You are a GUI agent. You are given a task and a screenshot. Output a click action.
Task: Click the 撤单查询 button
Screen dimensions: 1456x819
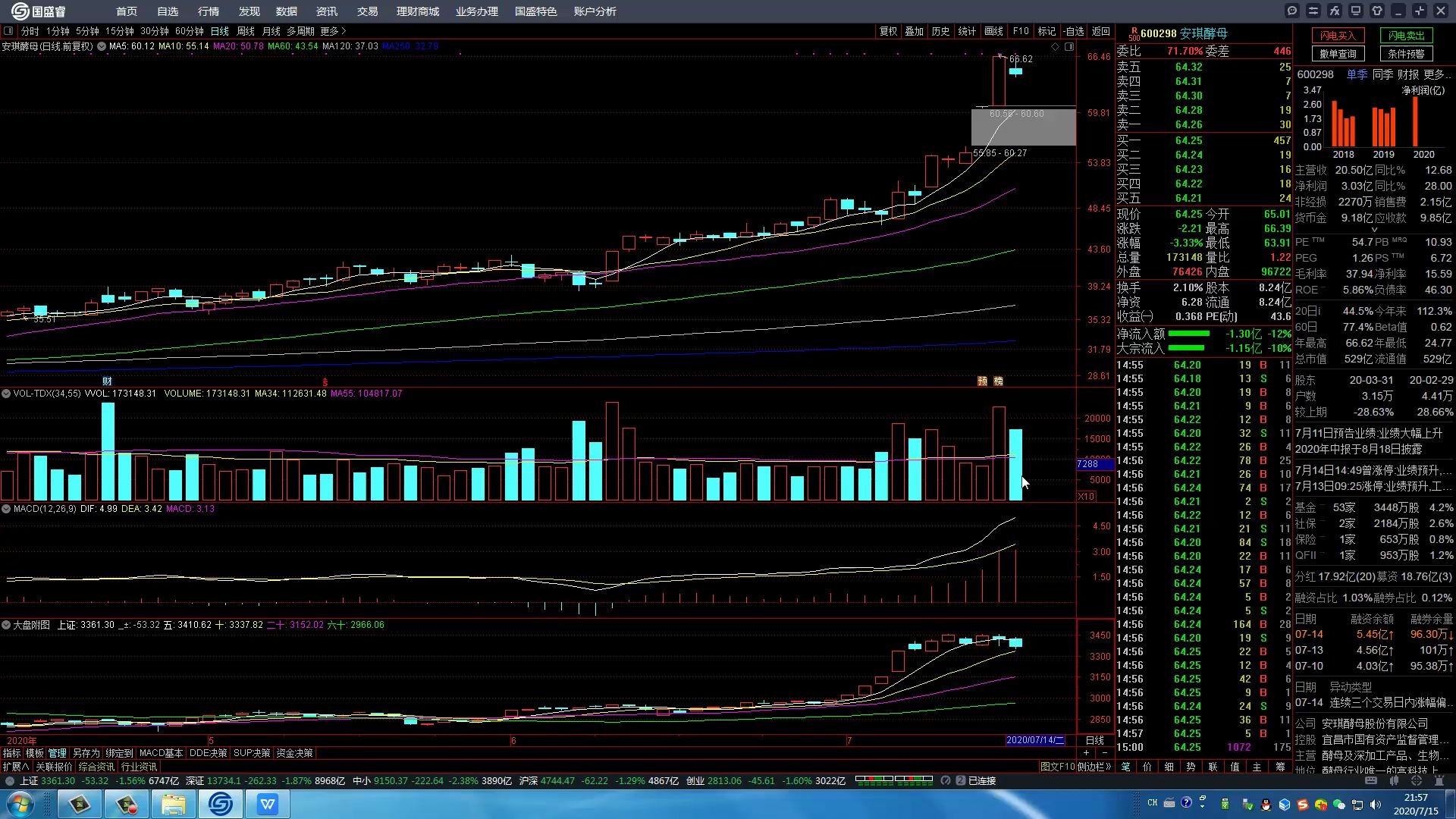click(1338, 54)
